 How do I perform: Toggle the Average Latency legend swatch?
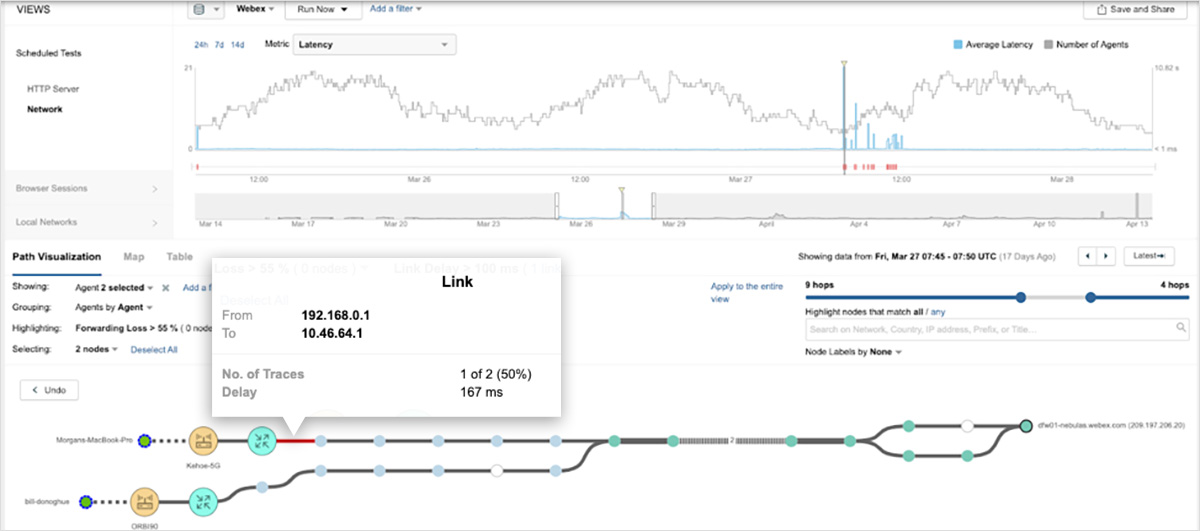(x=958, y=45)
